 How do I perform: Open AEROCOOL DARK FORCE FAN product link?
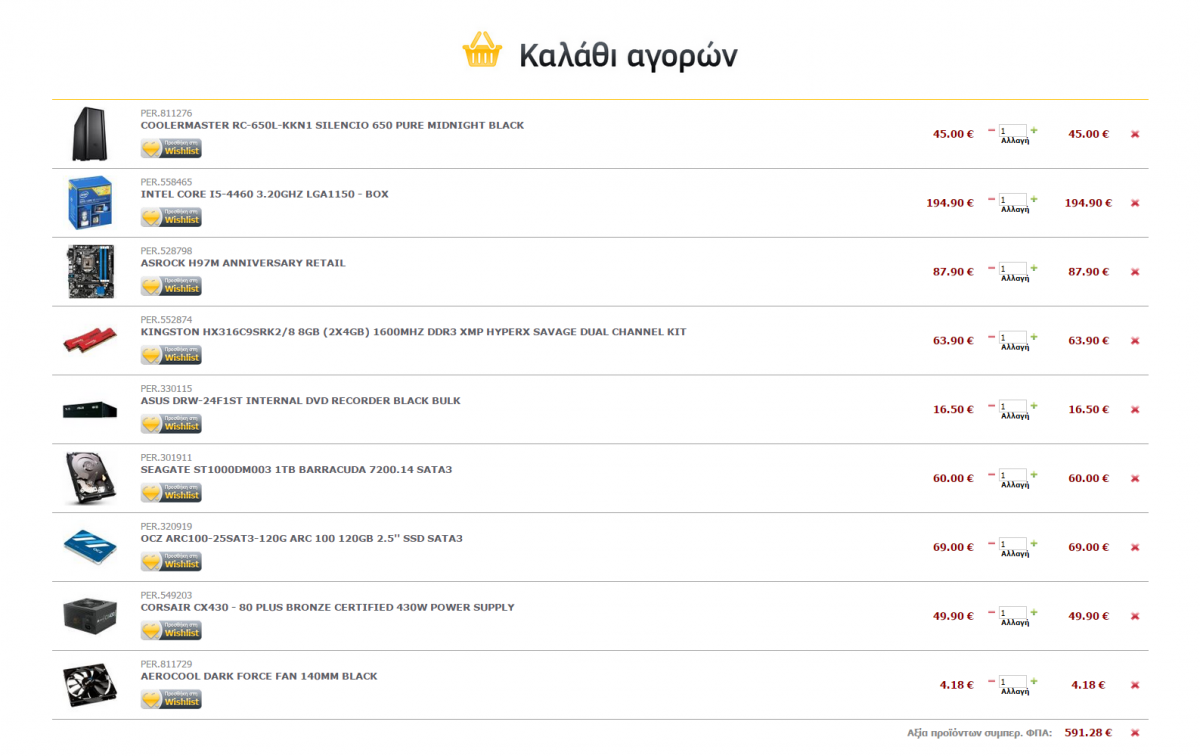259,676
